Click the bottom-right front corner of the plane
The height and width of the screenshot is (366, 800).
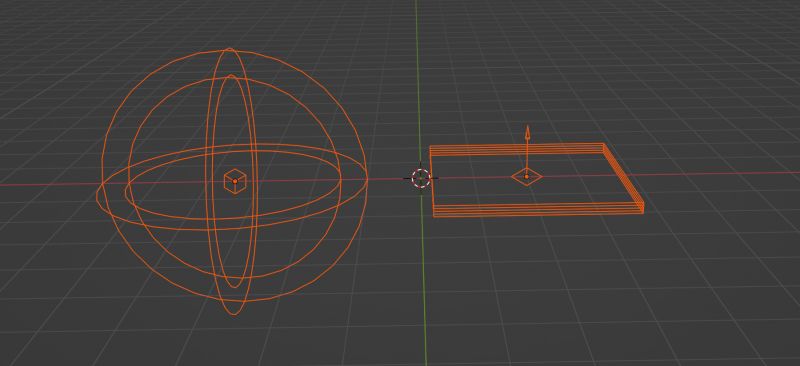(642, 210)
